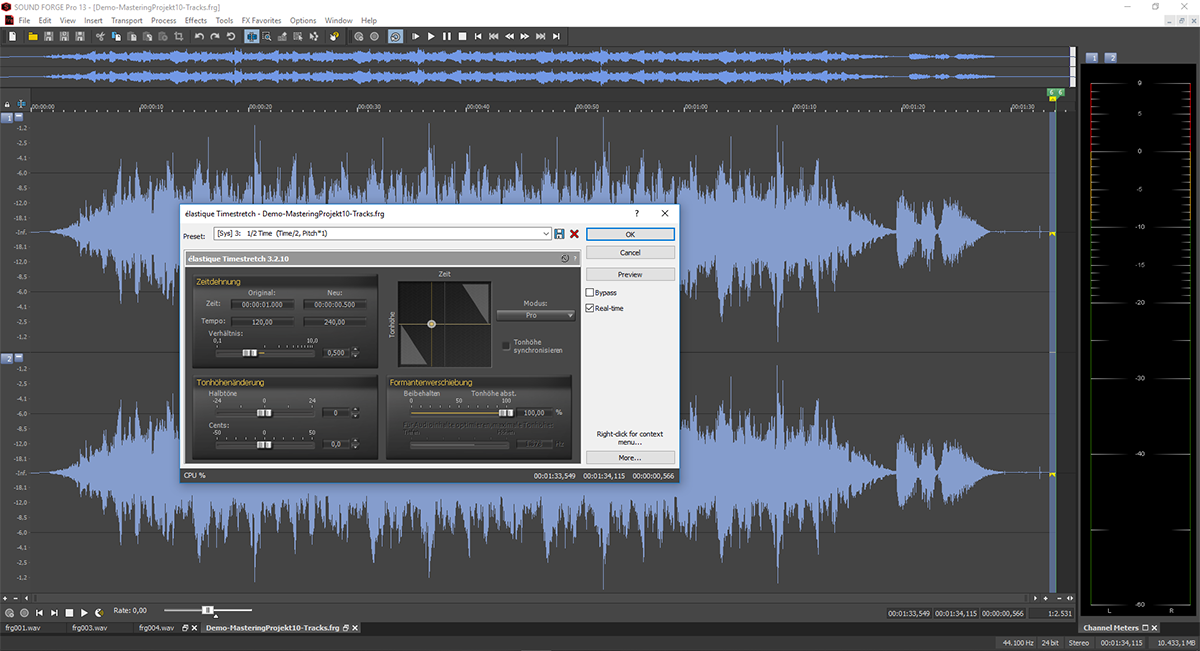The height and width of the screenshot is (651, 1200).
Task: Create a new file from the toolbar
Action: 12,35
